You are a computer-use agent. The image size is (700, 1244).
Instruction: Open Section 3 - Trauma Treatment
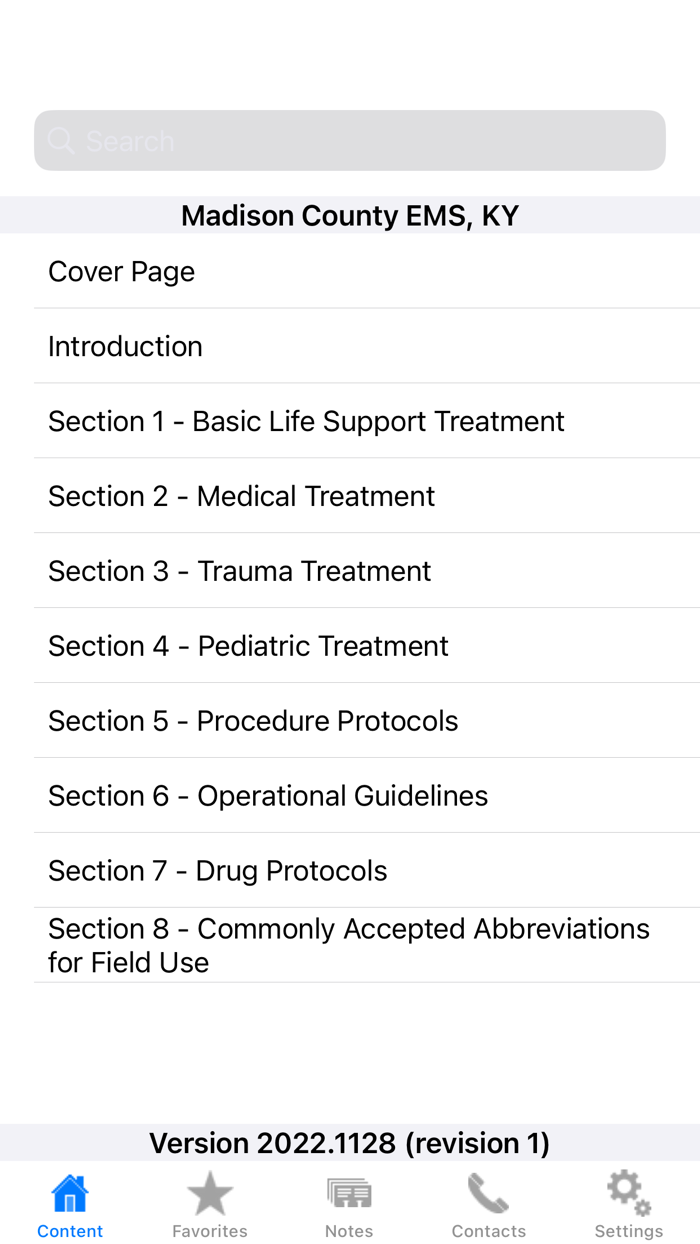click(x=350, y=570)
